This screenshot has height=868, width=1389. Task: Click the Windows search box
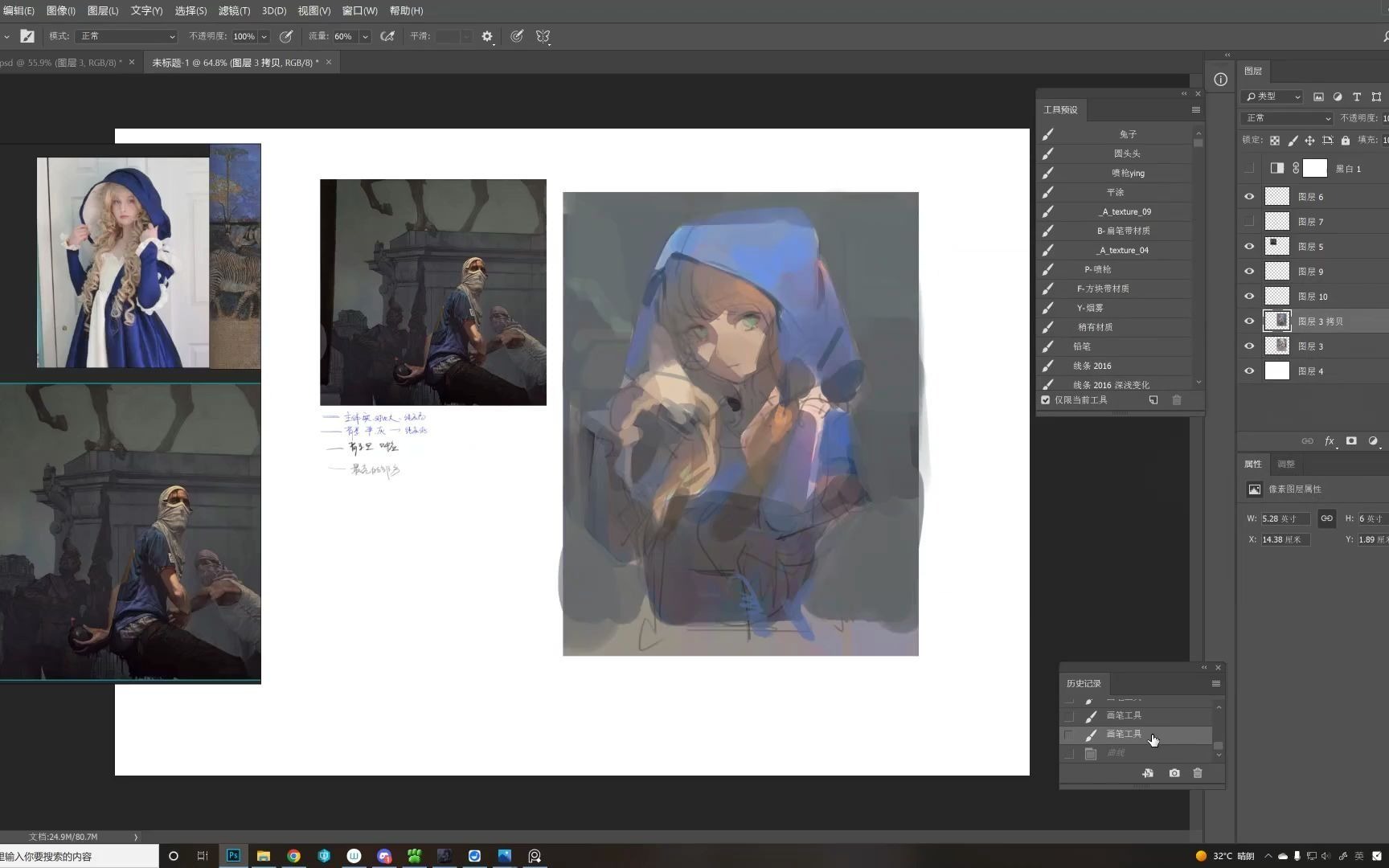click(x=79, y=856)
